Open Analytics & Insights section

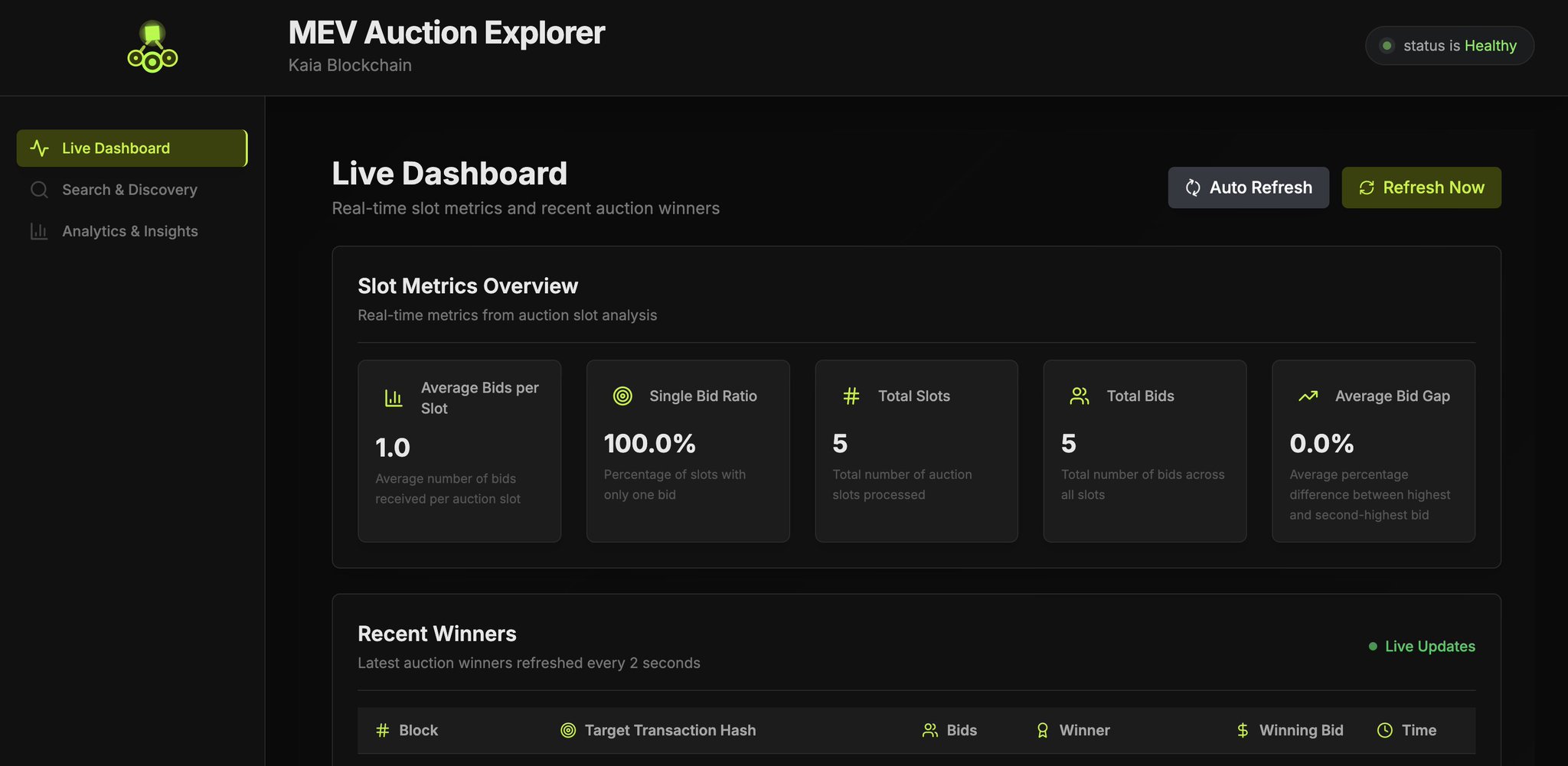coord(129,231)
